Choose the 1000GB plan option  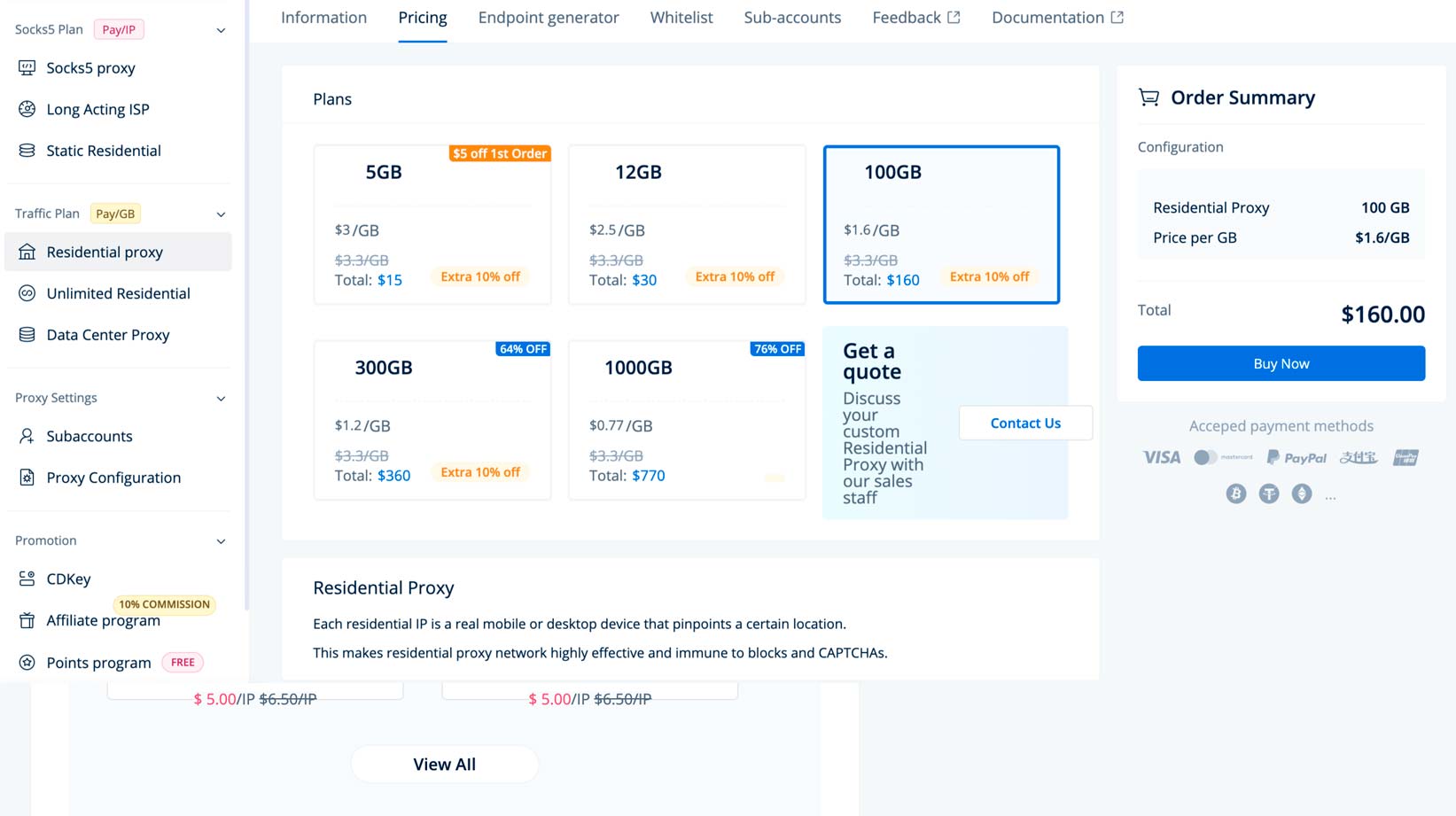(x=686, y=420)
